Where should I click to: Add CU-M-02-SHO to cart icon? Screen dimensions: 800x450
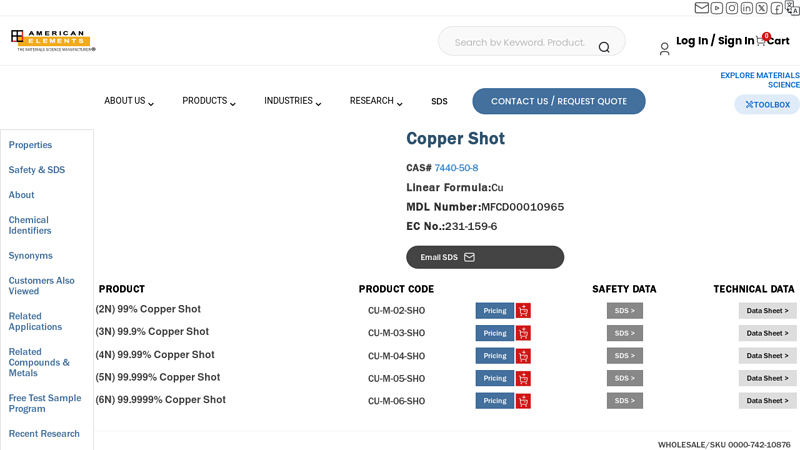pyautogui.click(x=523, y=311)
